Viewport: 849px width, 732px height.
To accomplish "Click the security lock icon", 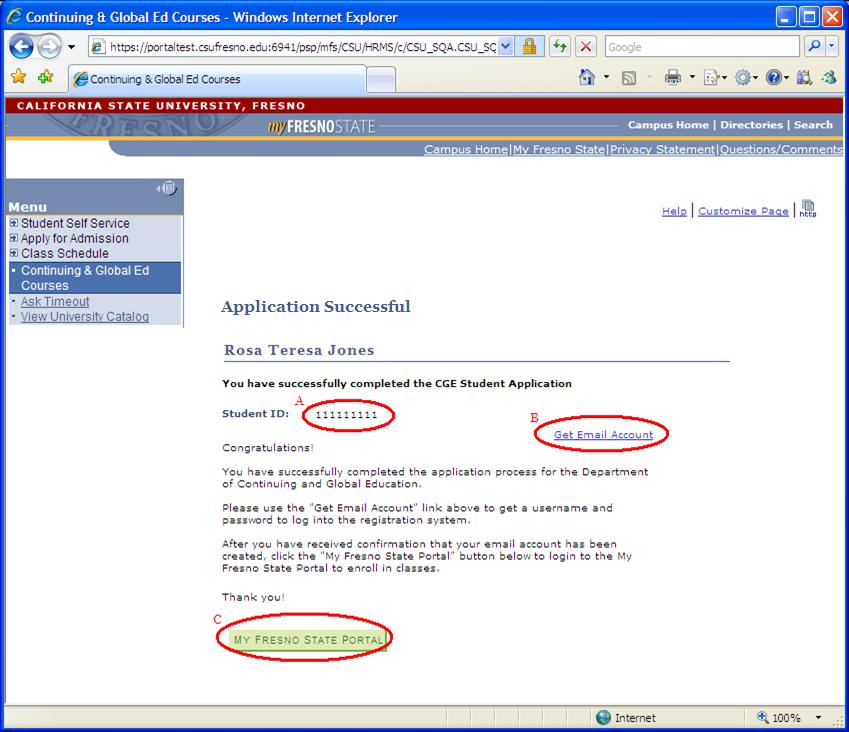I will 530,47.
